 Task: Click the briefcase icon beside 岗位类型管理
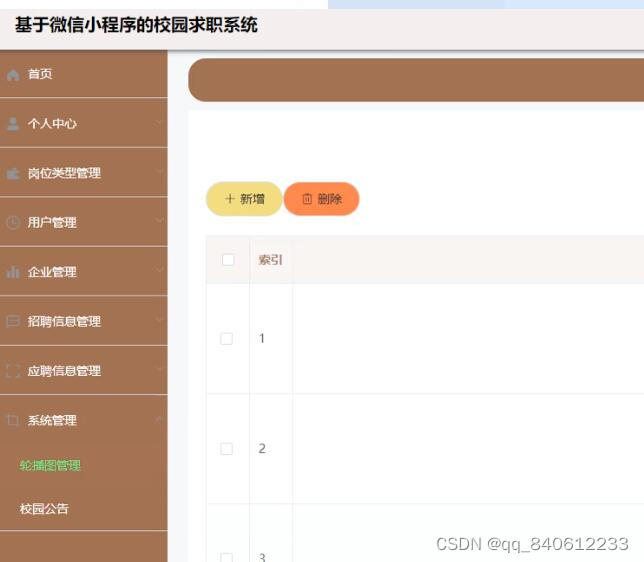13,173
